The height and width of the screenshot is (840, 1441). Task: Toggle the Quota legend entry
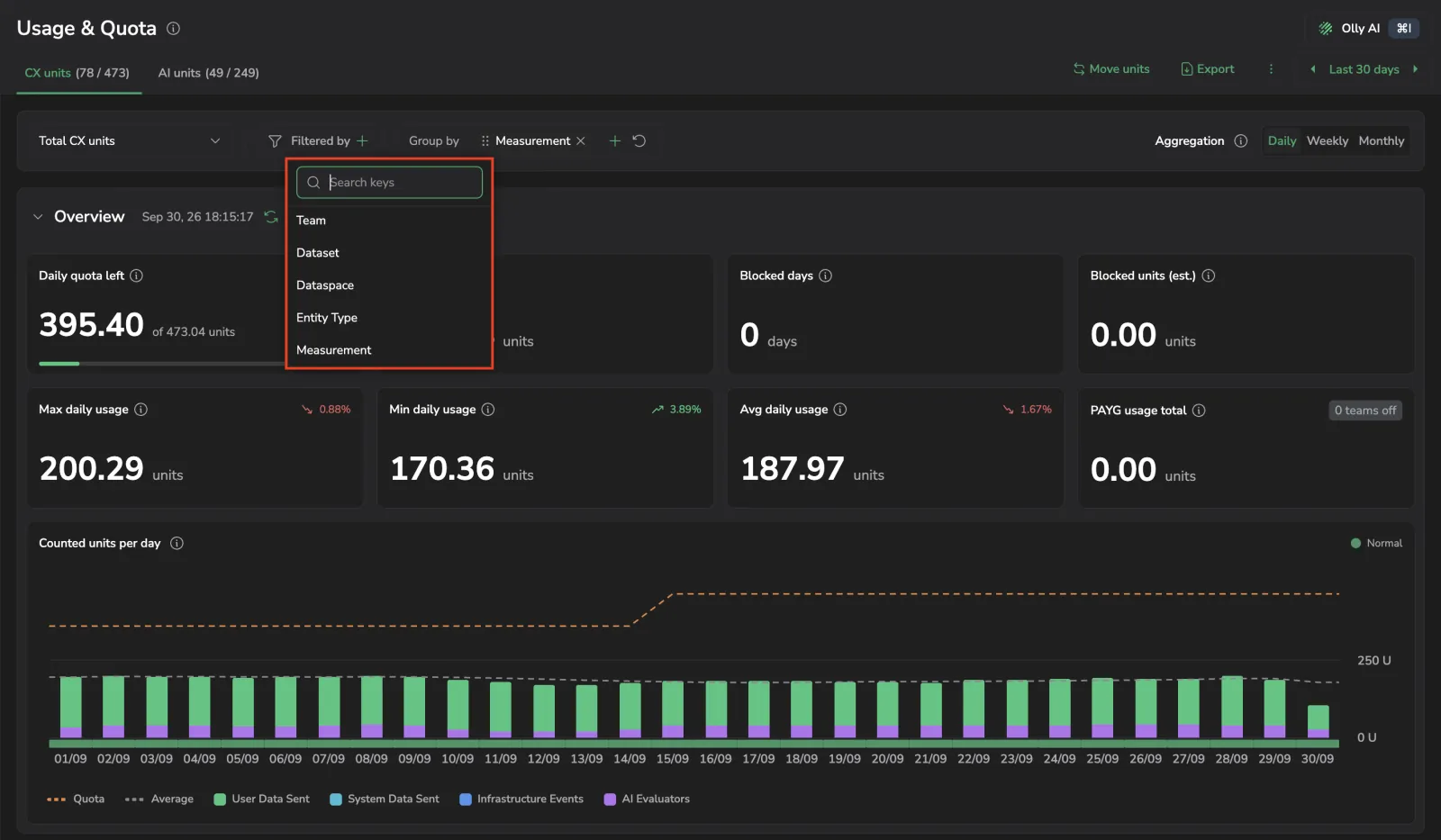pos(76,799)
